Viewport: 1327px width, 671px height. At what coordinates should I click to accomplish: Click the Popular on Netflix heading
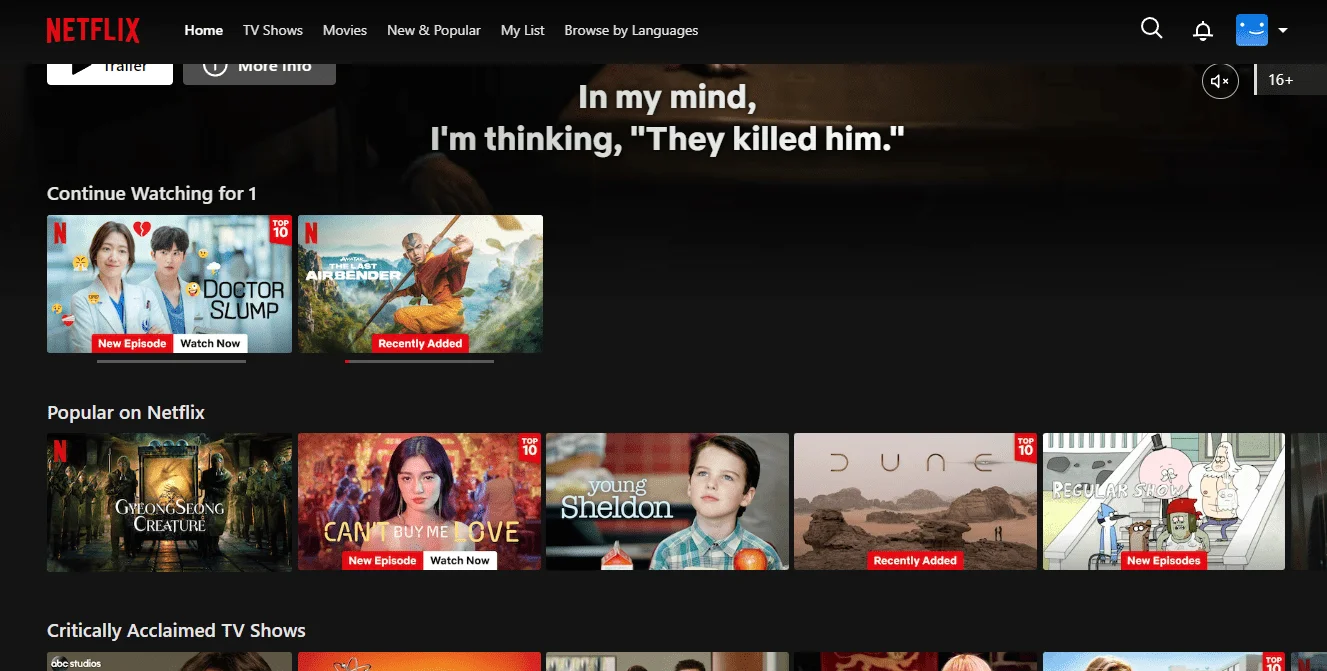126,412
